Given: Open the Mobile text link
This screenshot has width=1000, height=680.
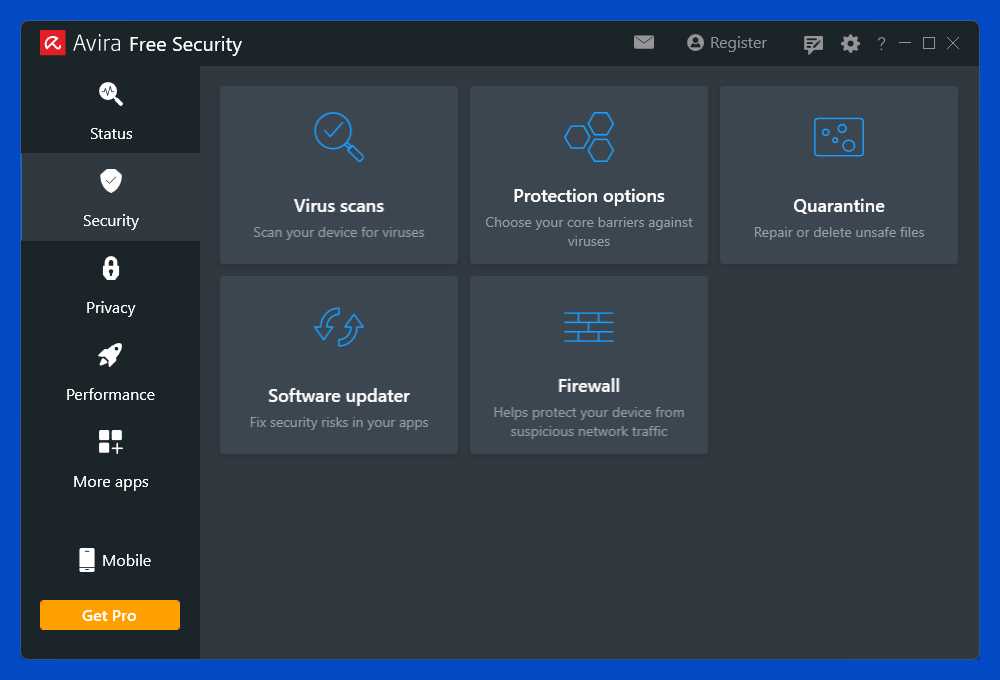Looking at the screenshot, I should coord(126,560).
